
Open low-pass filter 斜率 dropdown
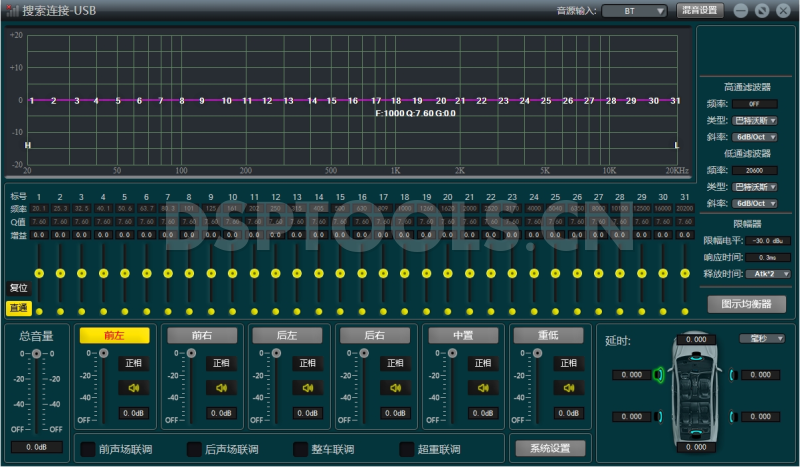tap(755, 203)
